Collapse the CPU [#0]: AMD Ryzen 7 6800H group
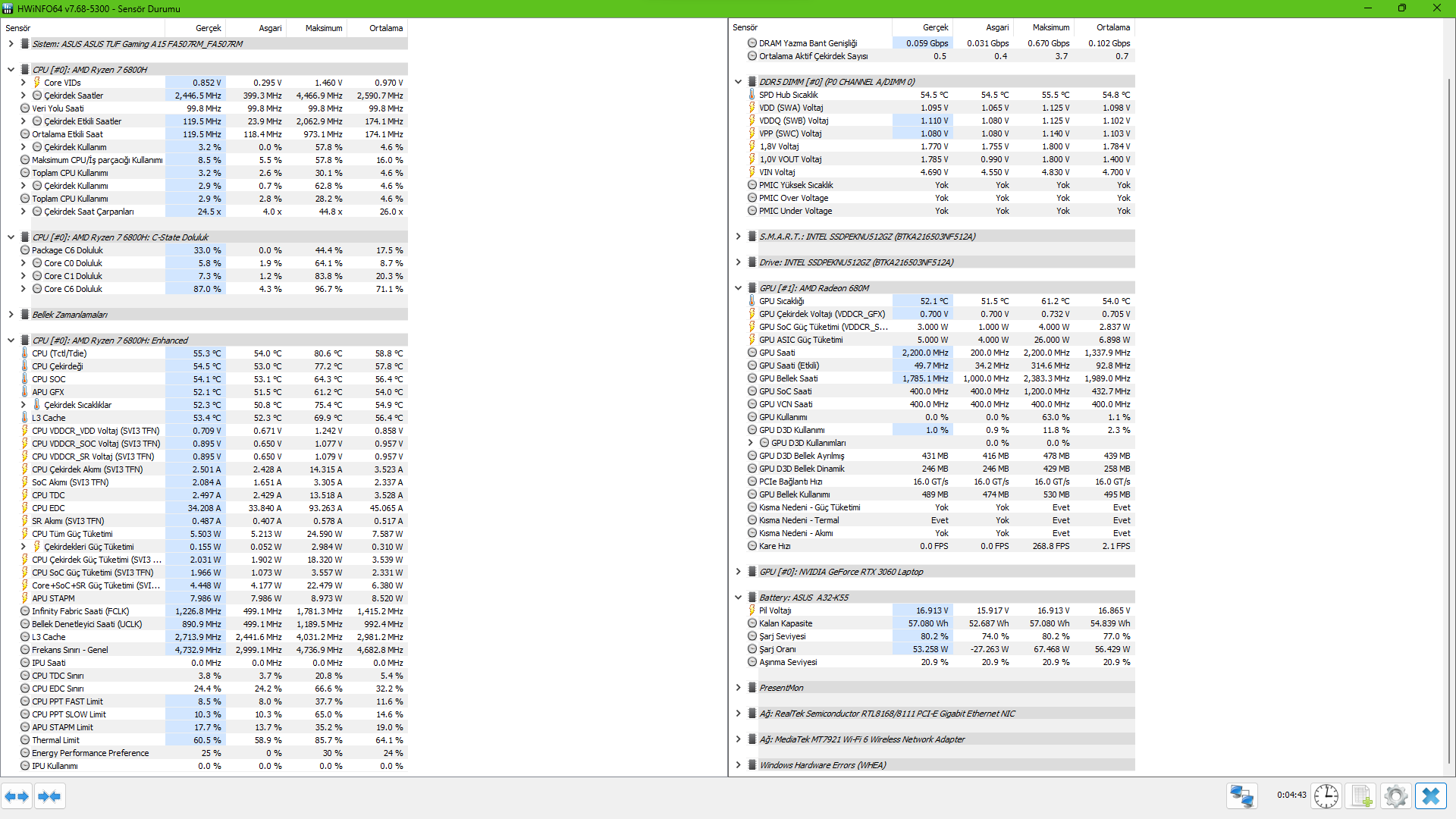 click(x=11, y=70)
